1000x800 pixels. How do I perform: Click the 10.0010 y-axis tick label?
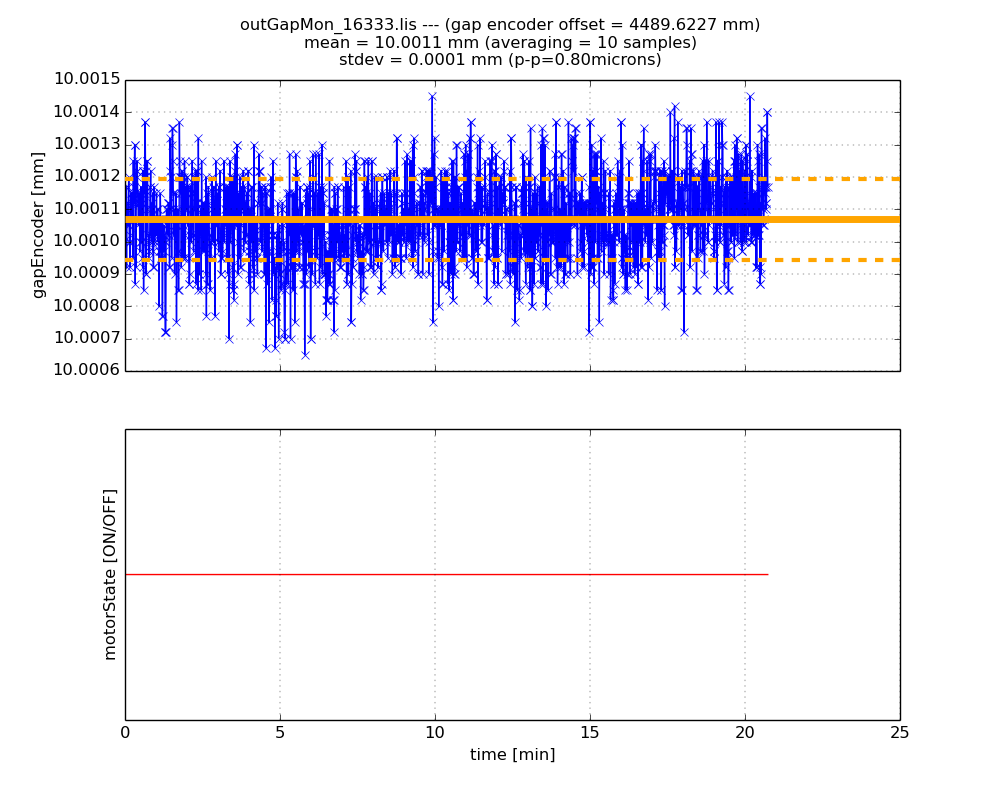pos(87,241)
